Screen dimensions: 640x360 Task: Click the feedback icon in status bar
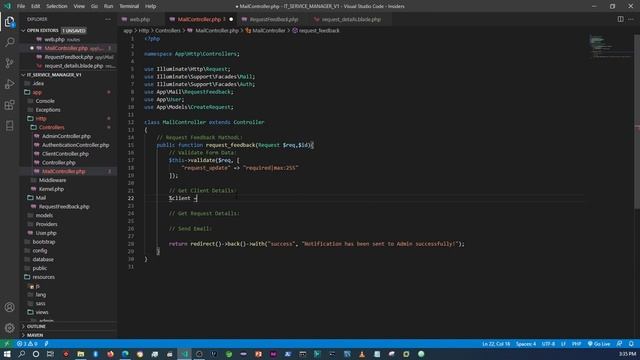pyautogui.click(x=620, y=344)
